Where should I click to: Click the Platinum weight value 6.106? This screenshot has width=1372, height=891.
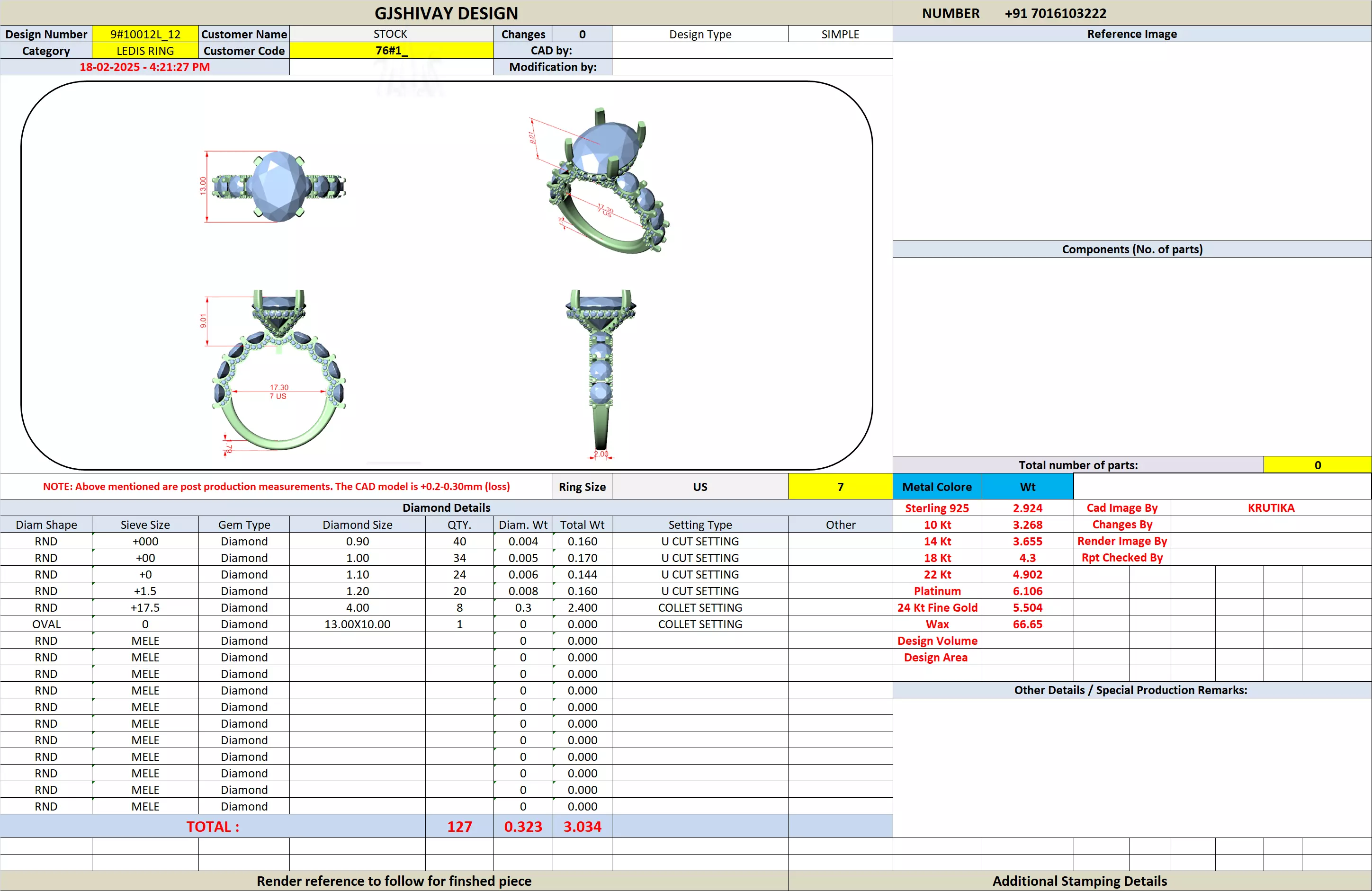(1027, 591)
